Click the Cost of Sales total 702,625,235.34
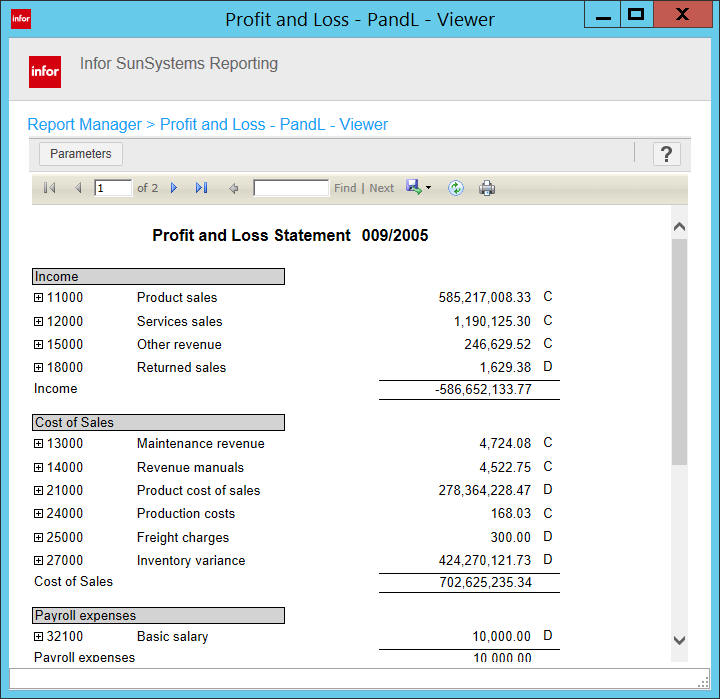 (x=485, y=582)
